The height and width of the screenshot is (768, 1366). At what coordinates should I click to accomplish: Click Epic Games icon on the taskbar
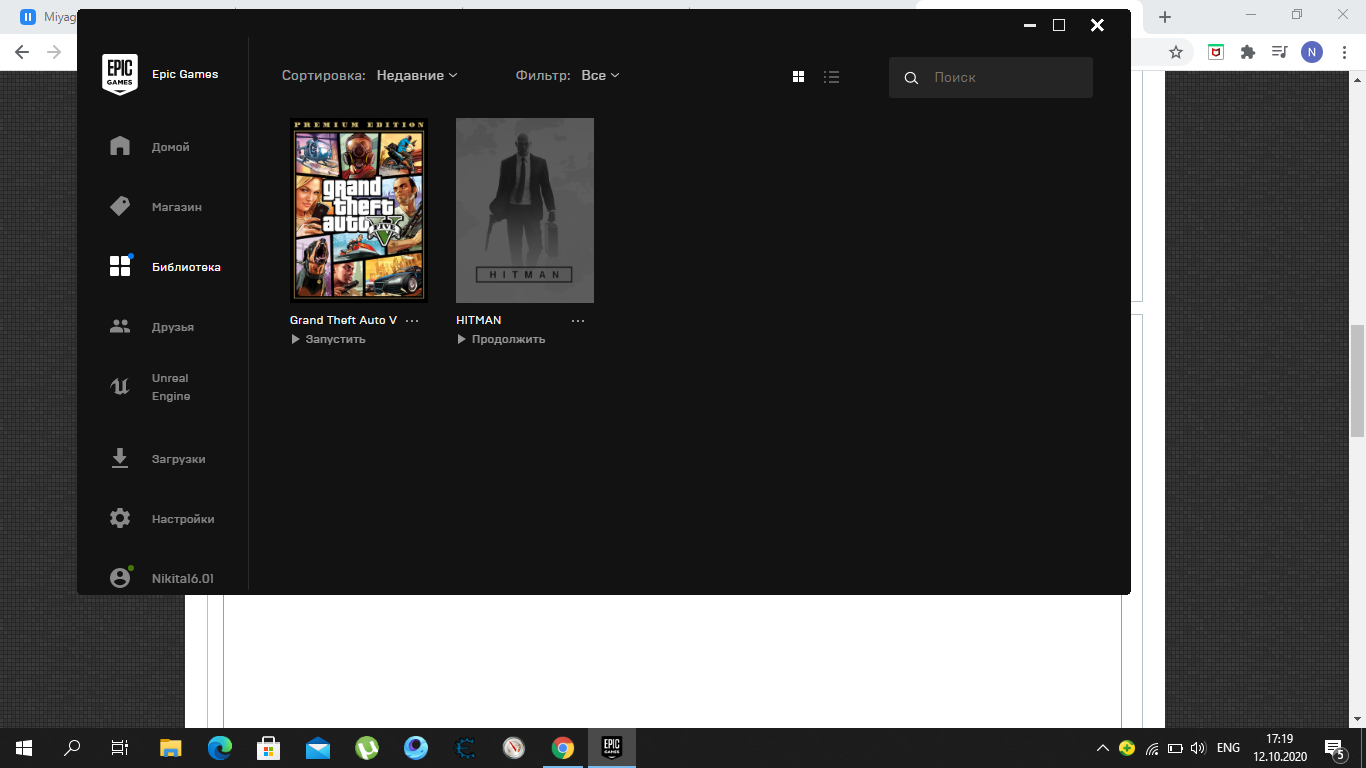click(612, 747)
